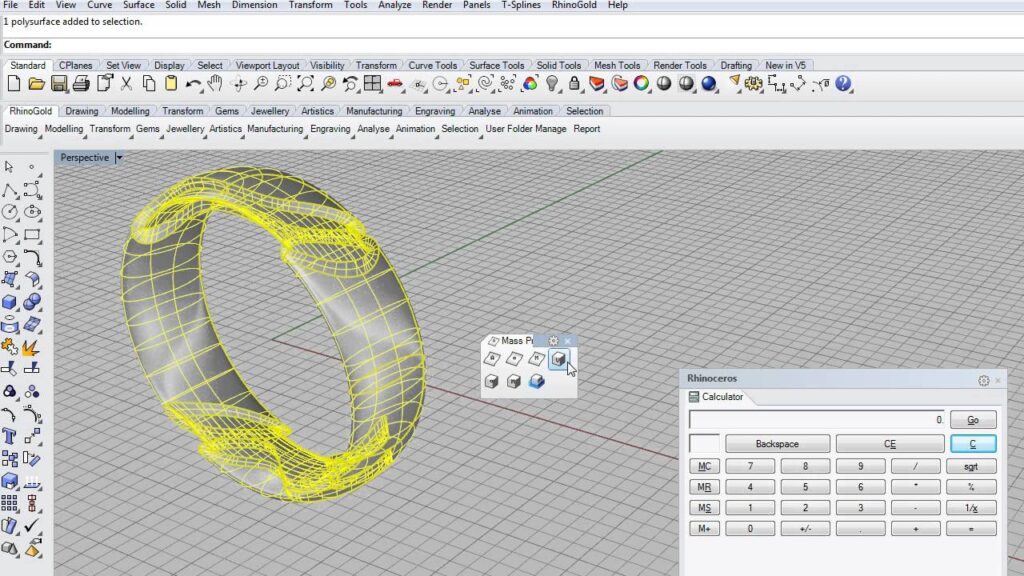This screenshot has width=1024, height=576.
Task: Click the Print icon in Standard toolbar
Action: tap(82, 84)
